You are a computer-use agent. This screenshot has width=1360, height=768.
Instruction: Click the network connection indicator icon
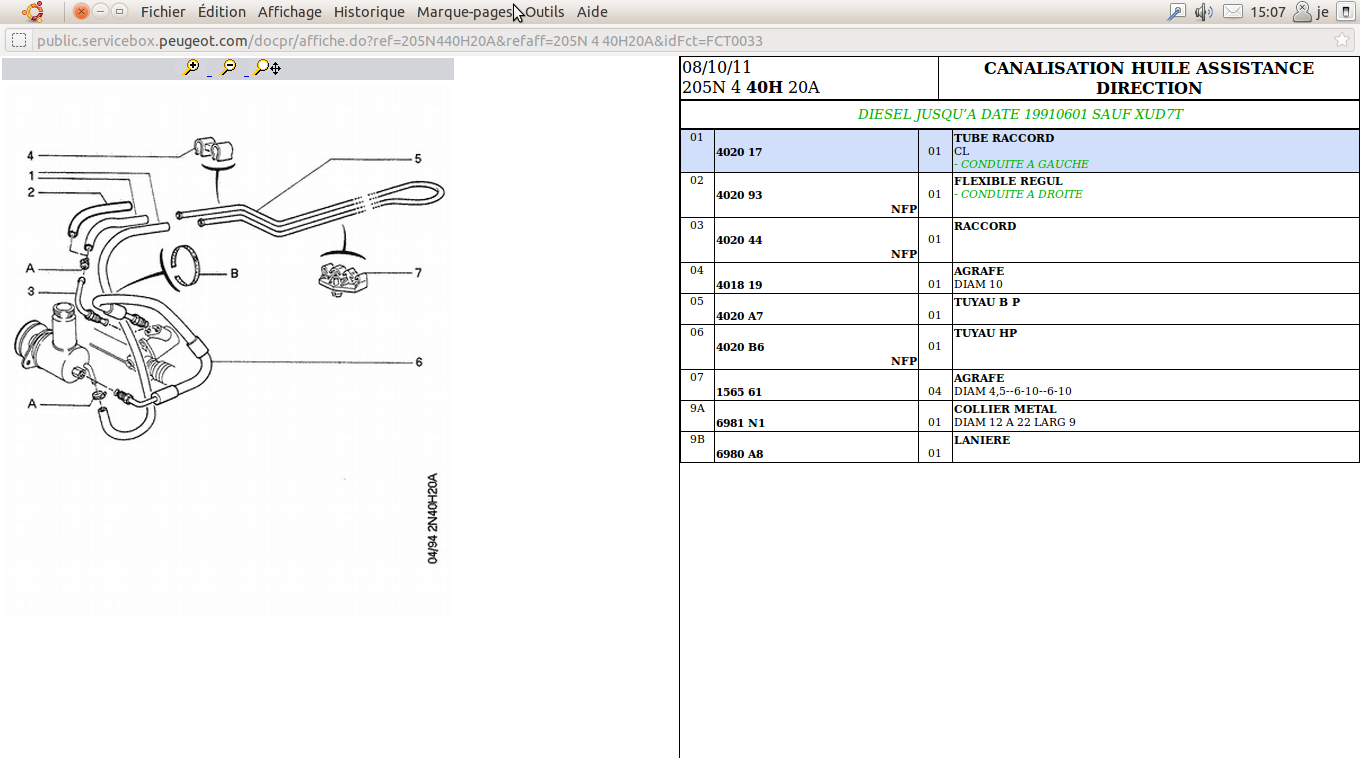(x=1176, y=12)
